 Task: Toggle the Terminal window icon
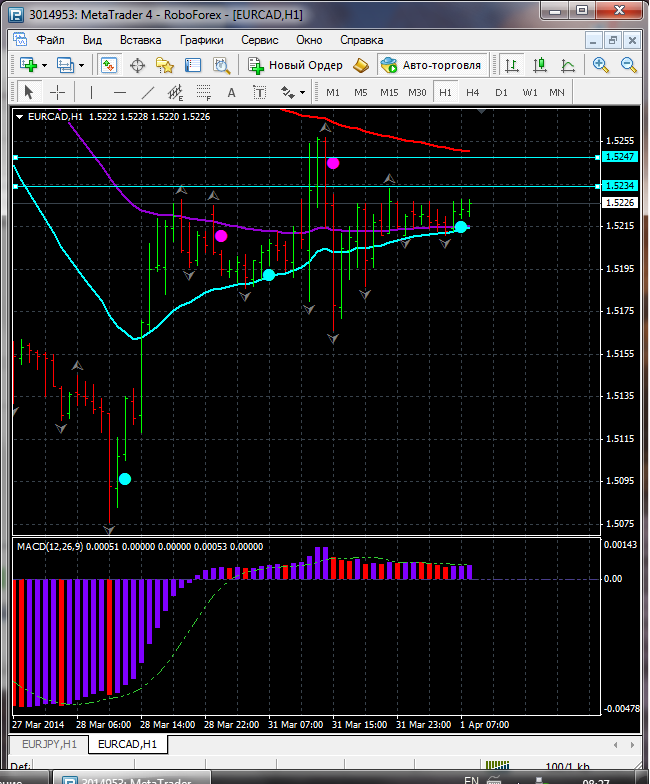192,65
